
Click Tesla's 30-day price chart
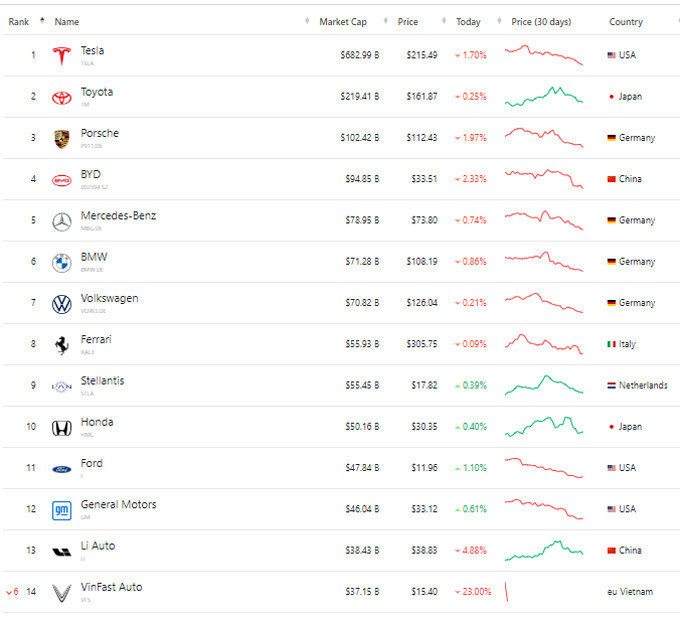[x=544, y=55]
